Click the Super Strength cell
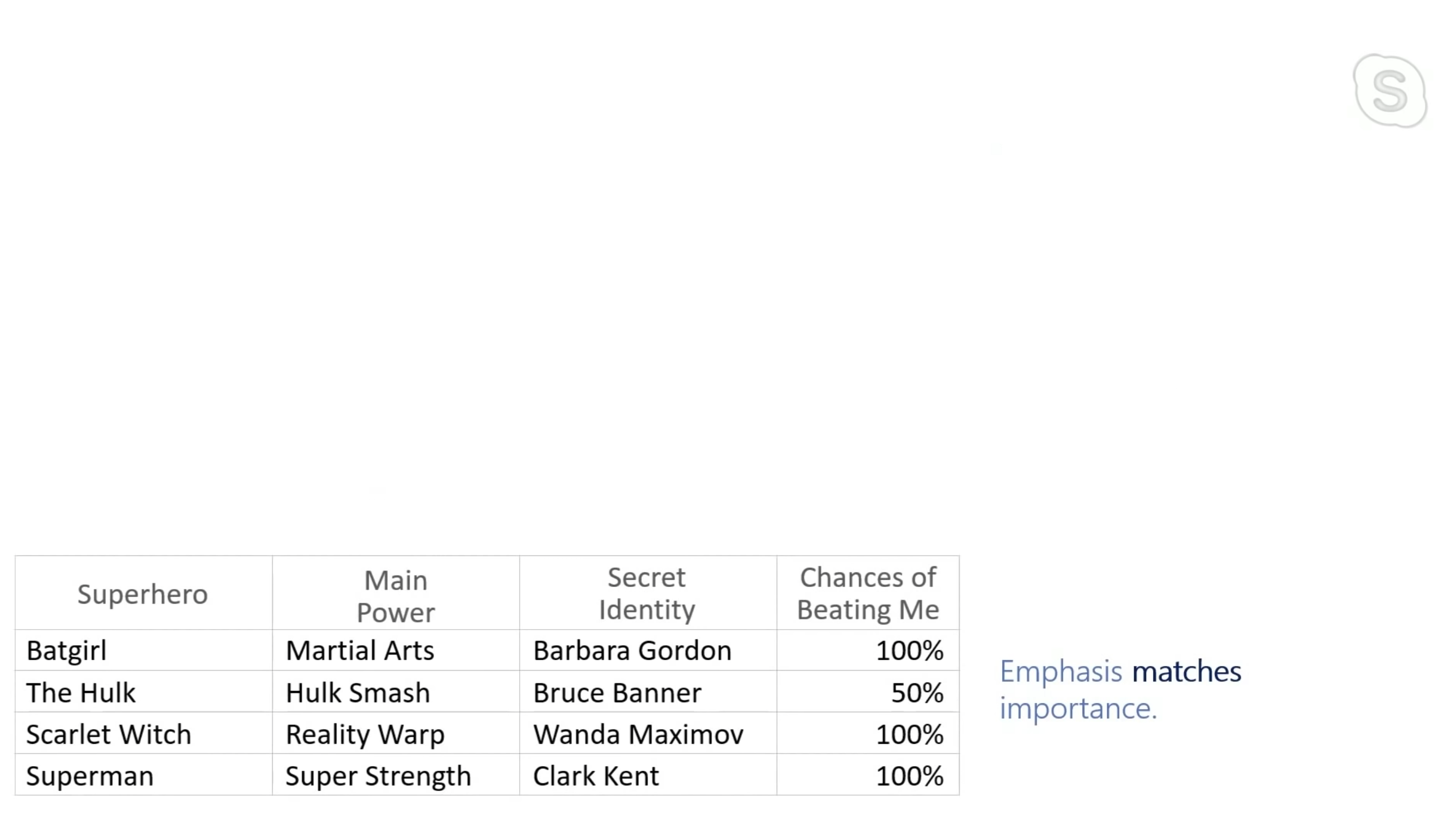Image resolution: width=1456 pixels, height=818 pixels. pos(378,776)
